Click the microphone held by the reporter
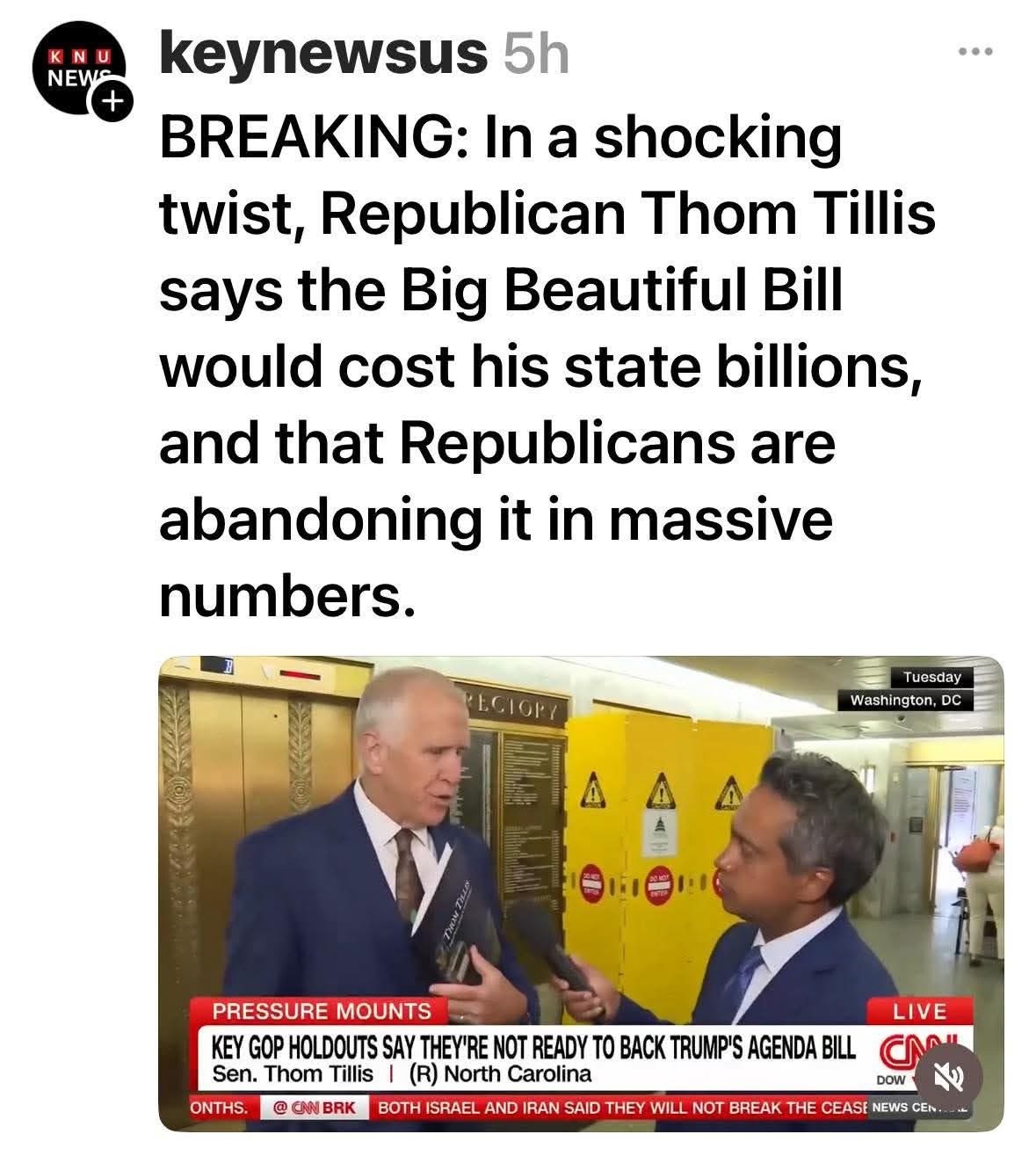Screen dimensions: 1036x1156 tap(554, 948)
